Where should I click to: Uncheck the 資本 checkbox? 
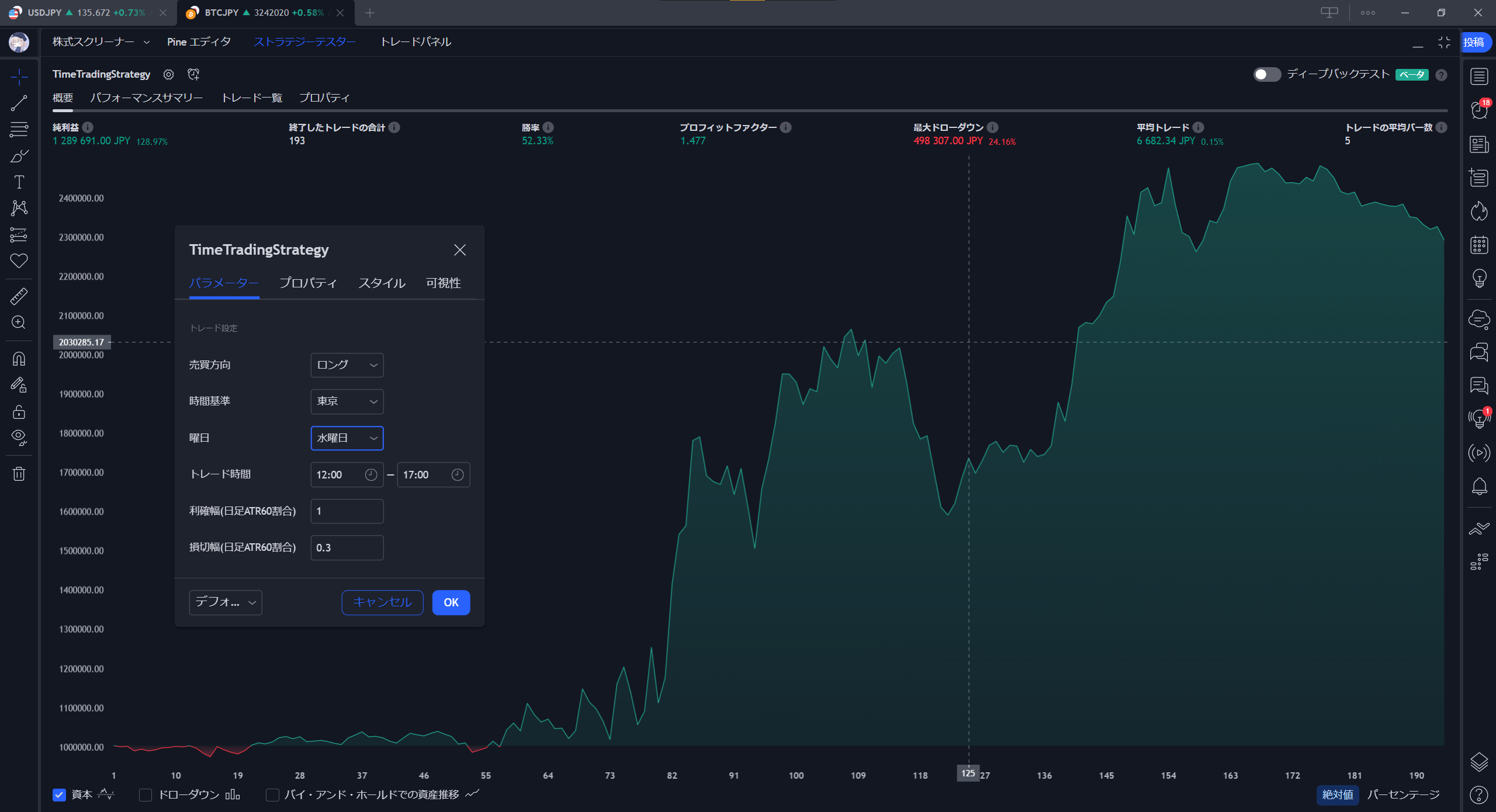[x=59, y=794]
